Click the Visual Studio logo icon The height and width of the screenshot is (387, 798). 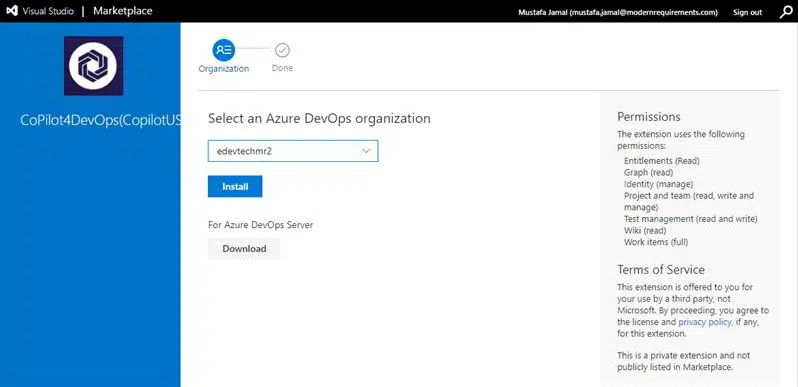[x=12, y=11]
